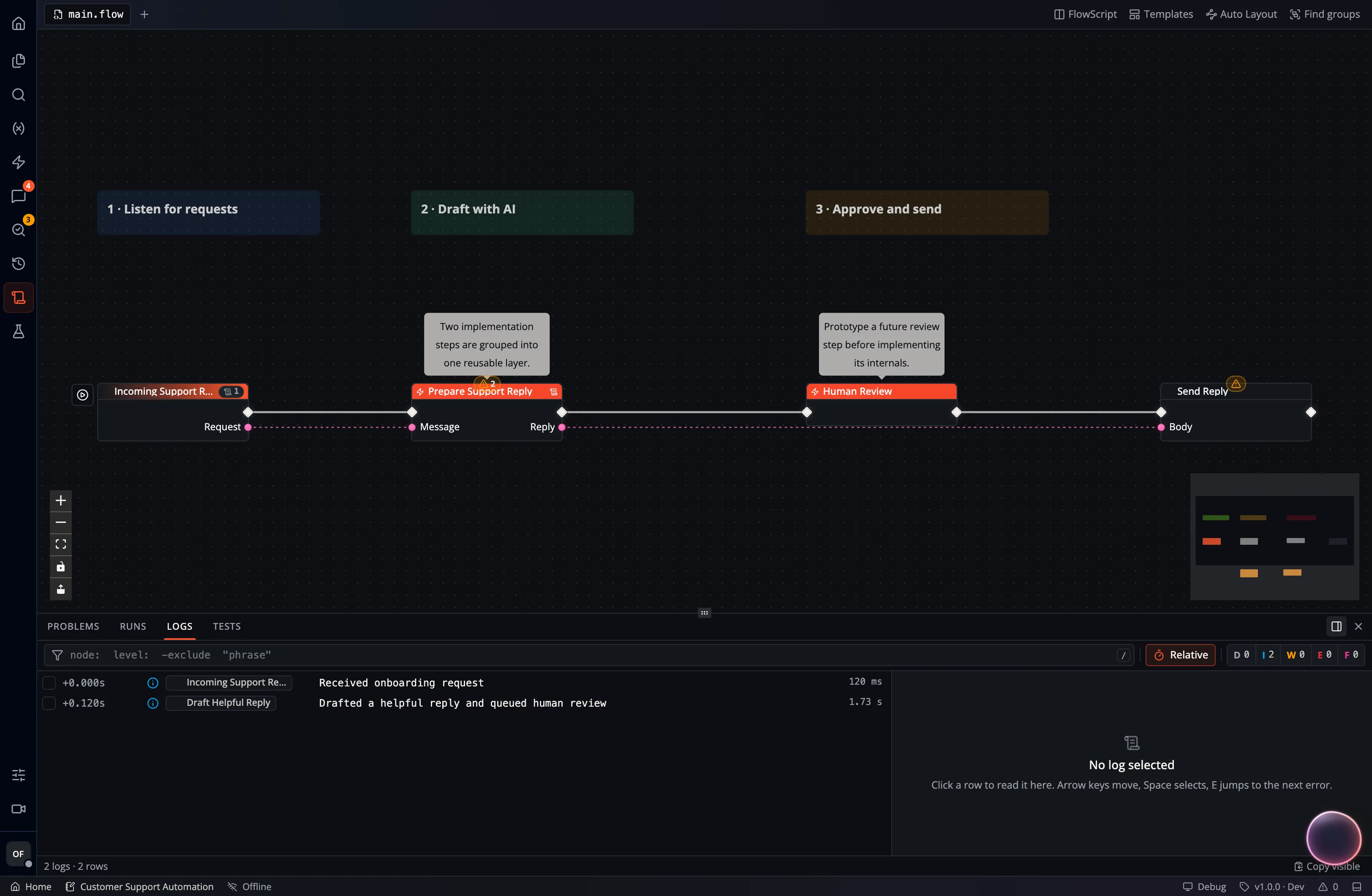The width and height of the screenshot is (1372, 896).
Task: Open the Home icon in sidebar
Action: click(x=19, y=24)
